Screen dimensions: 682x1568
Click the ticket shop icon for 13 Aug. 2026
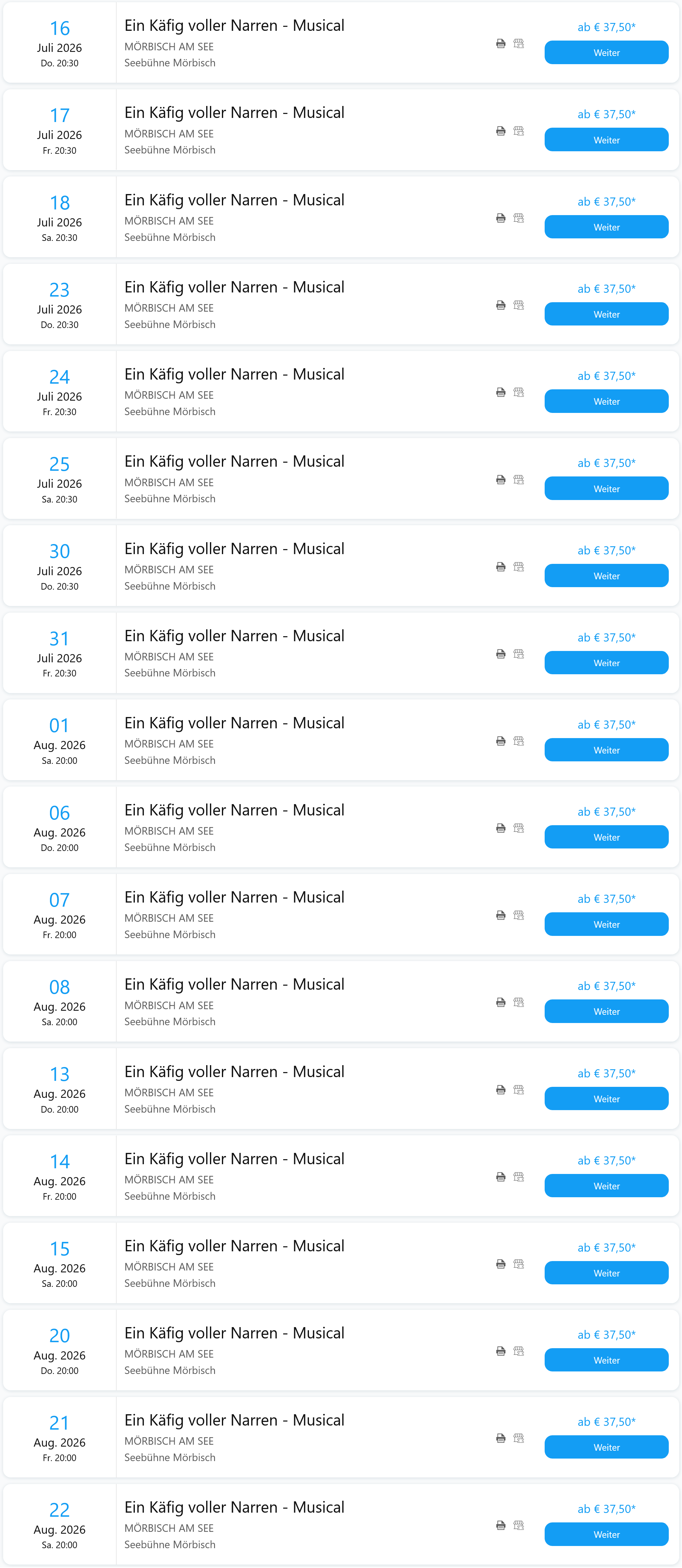tap(518, 1090)
